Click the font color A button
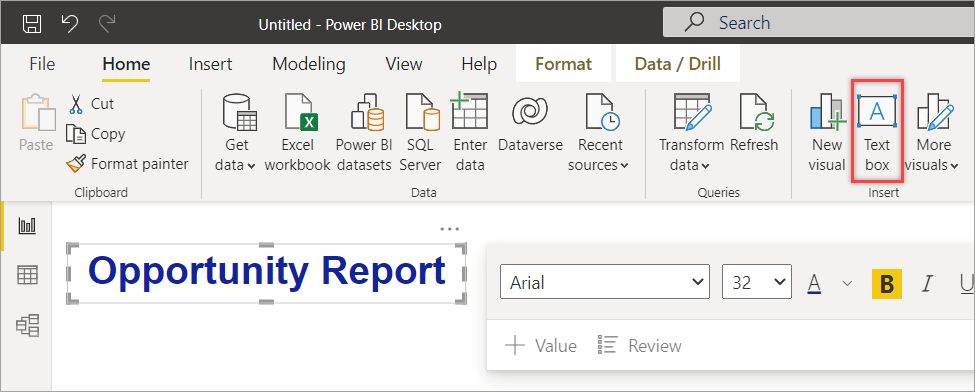 click(815, 284)
